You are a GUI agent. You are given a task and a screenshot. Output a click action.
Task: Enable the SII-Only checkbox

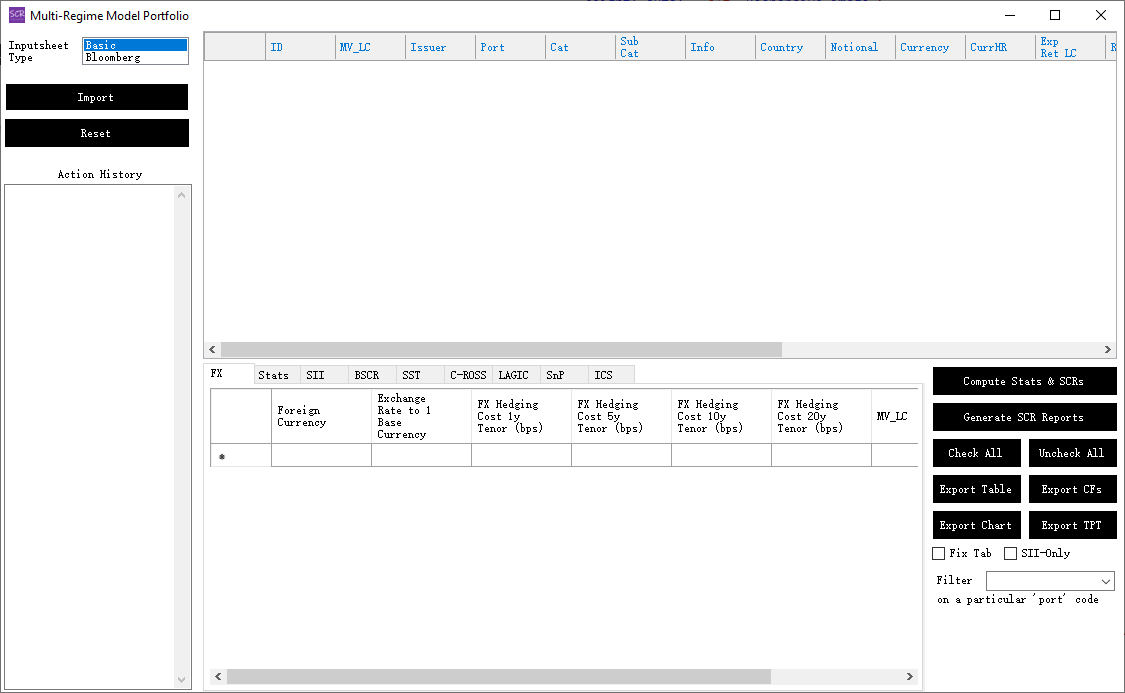[x=1010, y=553]
